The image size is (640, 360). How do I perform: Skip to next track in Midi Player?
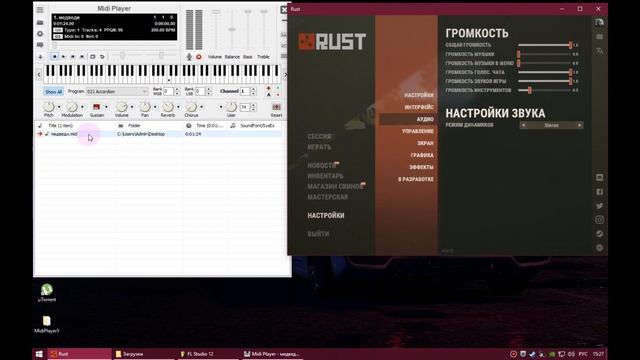(x=82, y=57)
